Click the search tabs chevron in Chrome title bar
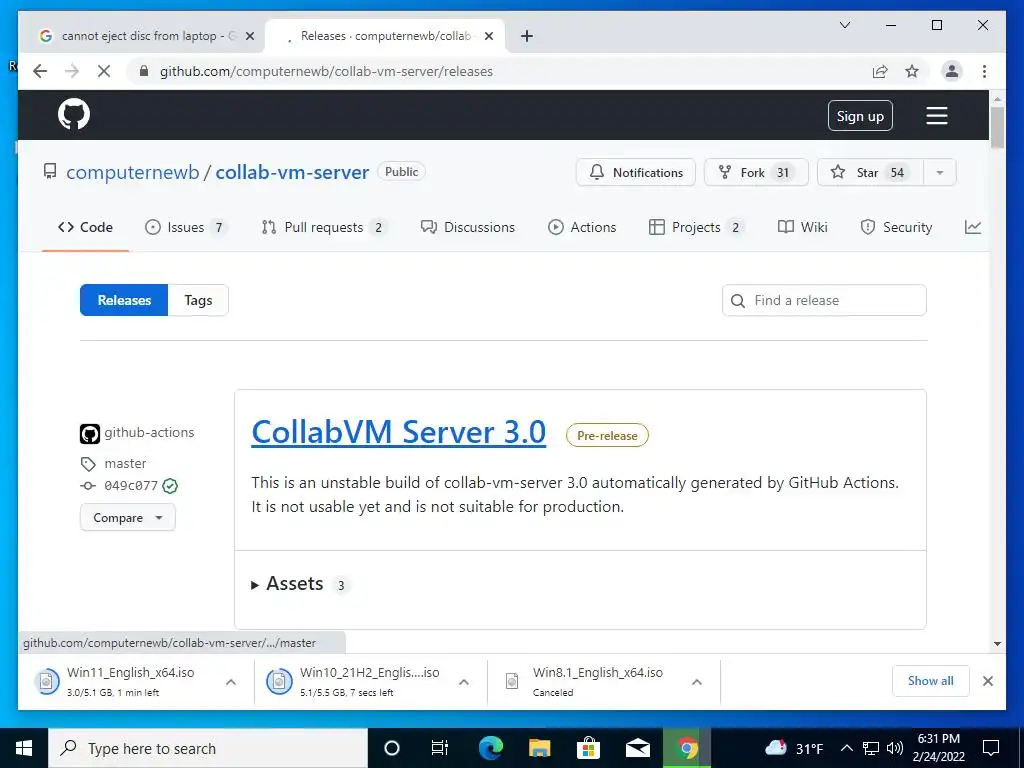Viewport: 1024px width, 768px height. point(844,25)
